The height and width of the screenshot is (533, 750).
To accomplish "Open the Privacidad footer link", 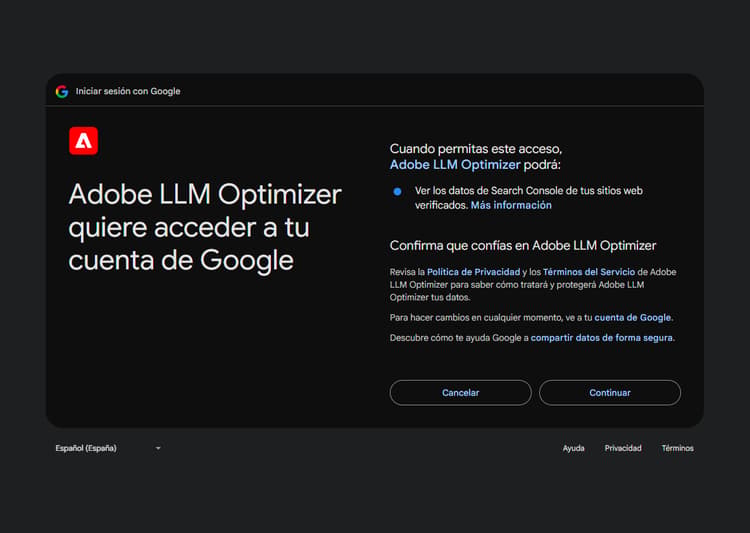I will point(623,448).
